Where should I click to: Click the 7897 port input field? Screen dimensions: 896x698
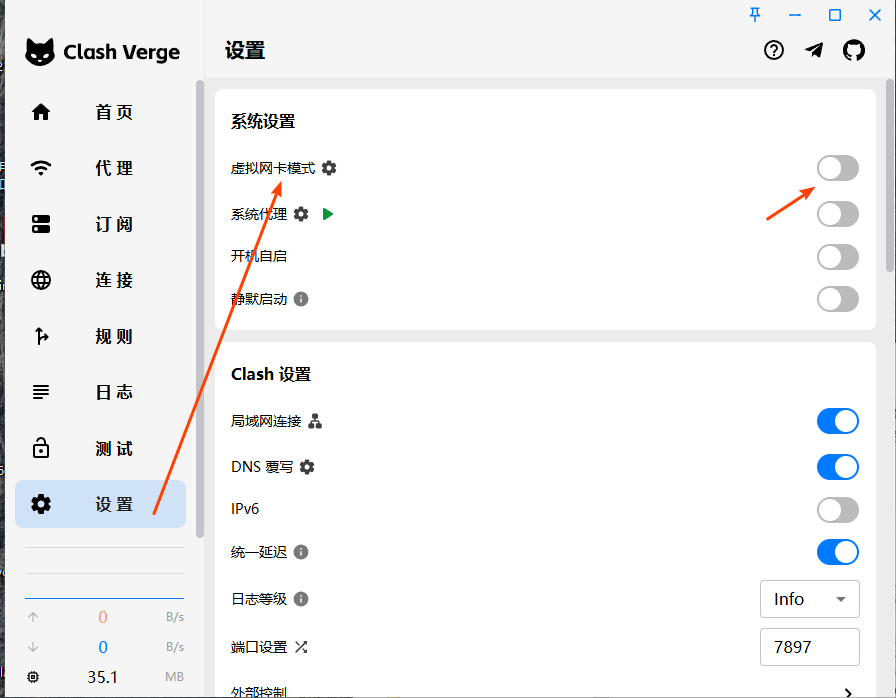coord(810,647)
